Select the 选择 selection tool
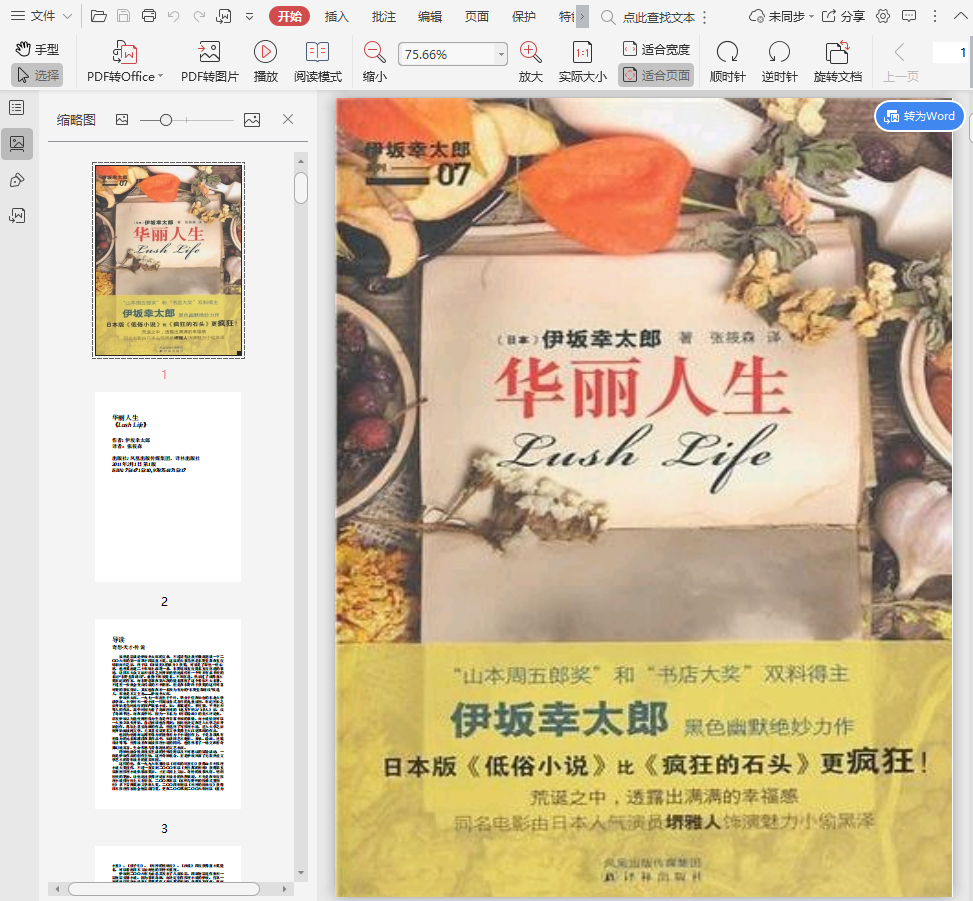973x901 pixels. pos(37,75)
